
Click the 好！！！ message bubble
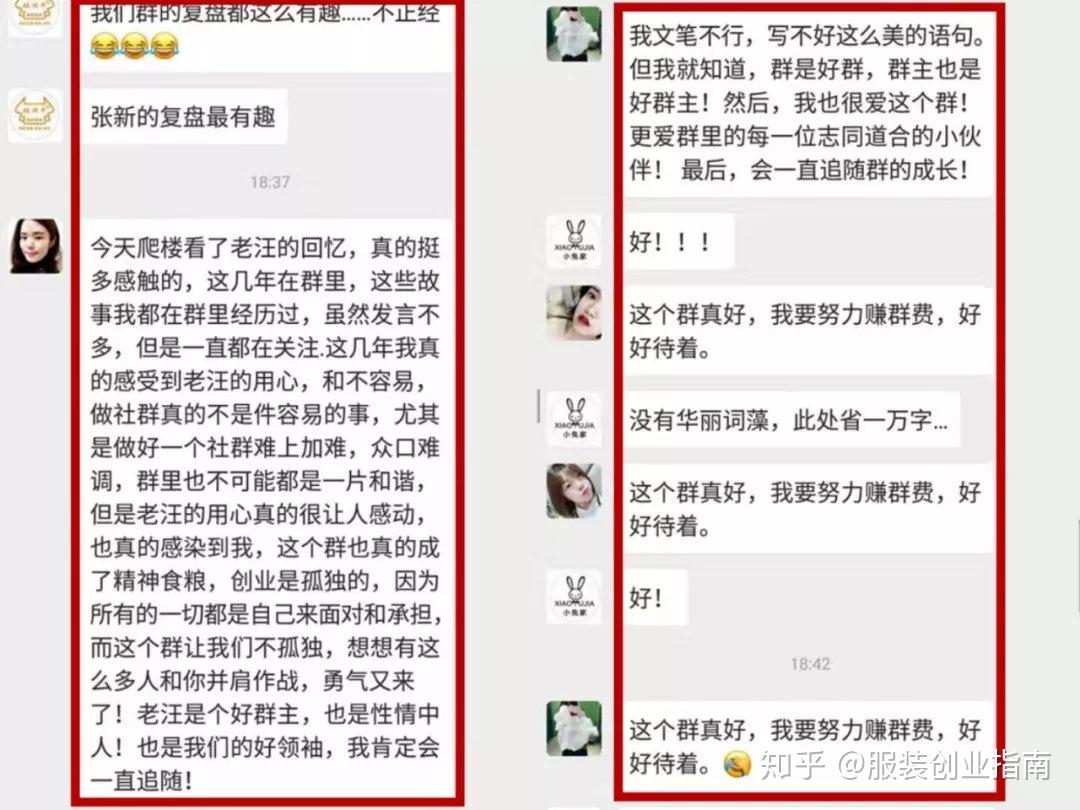pyautogui.click(x=678, y=242)
